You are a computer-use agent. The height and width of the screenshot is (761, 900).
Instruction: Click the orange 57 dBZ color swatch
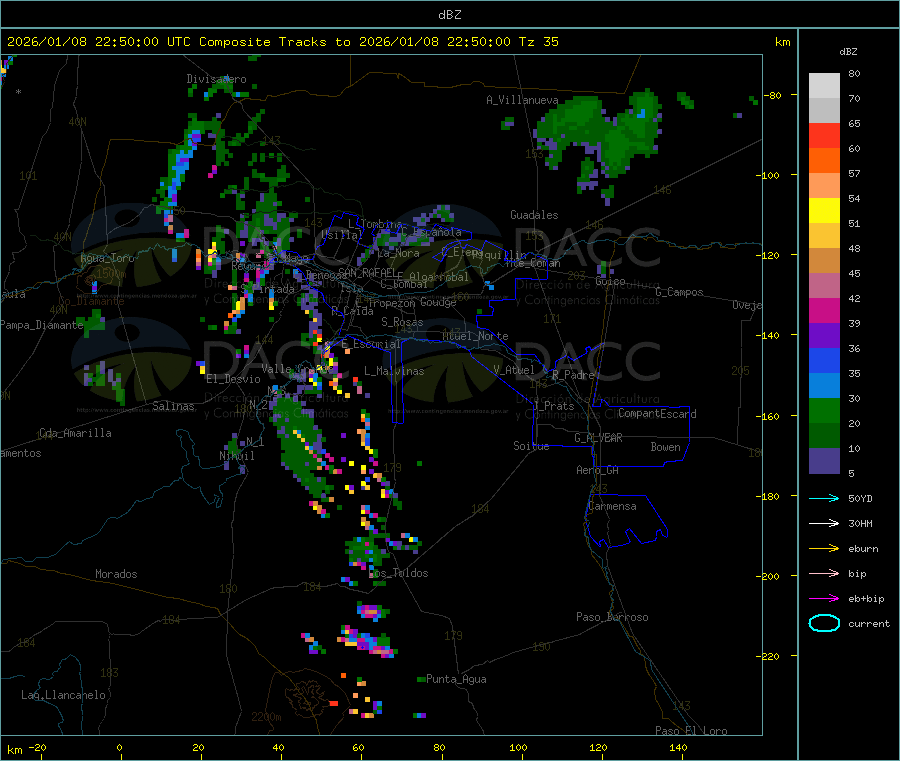(824, 161)
